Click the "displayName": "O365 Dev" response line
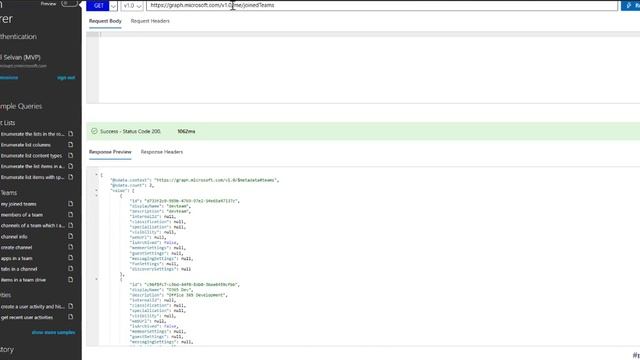The height and width of the screenshot is (360, 640). point(161,289)
